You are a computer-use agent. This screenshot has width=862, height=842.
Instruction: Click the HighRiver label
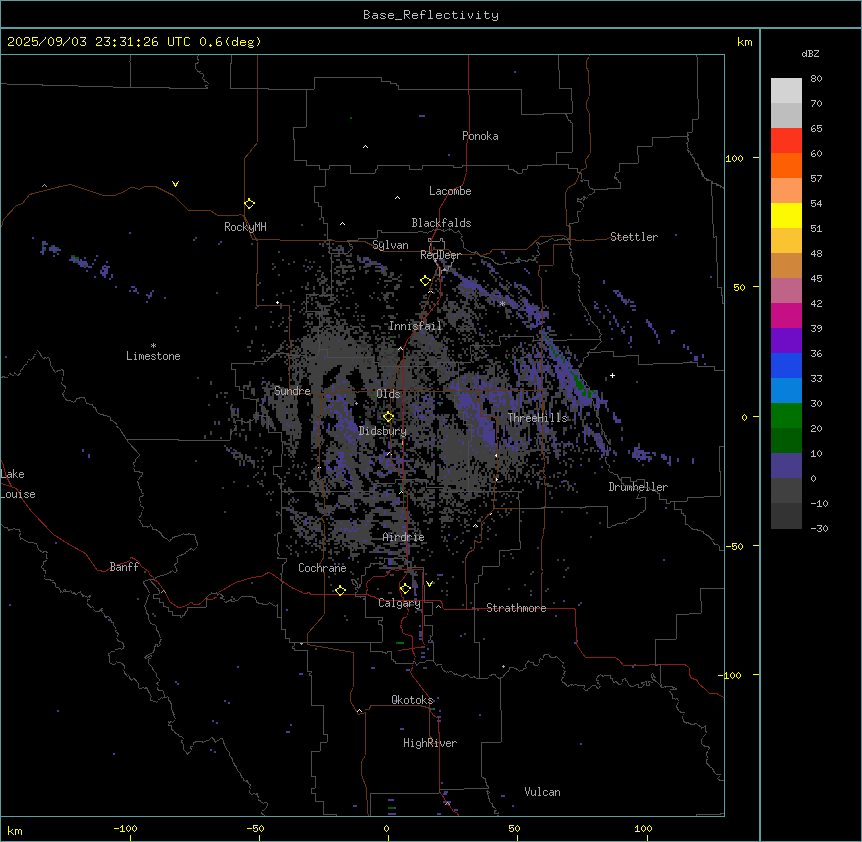pos(430,743)
